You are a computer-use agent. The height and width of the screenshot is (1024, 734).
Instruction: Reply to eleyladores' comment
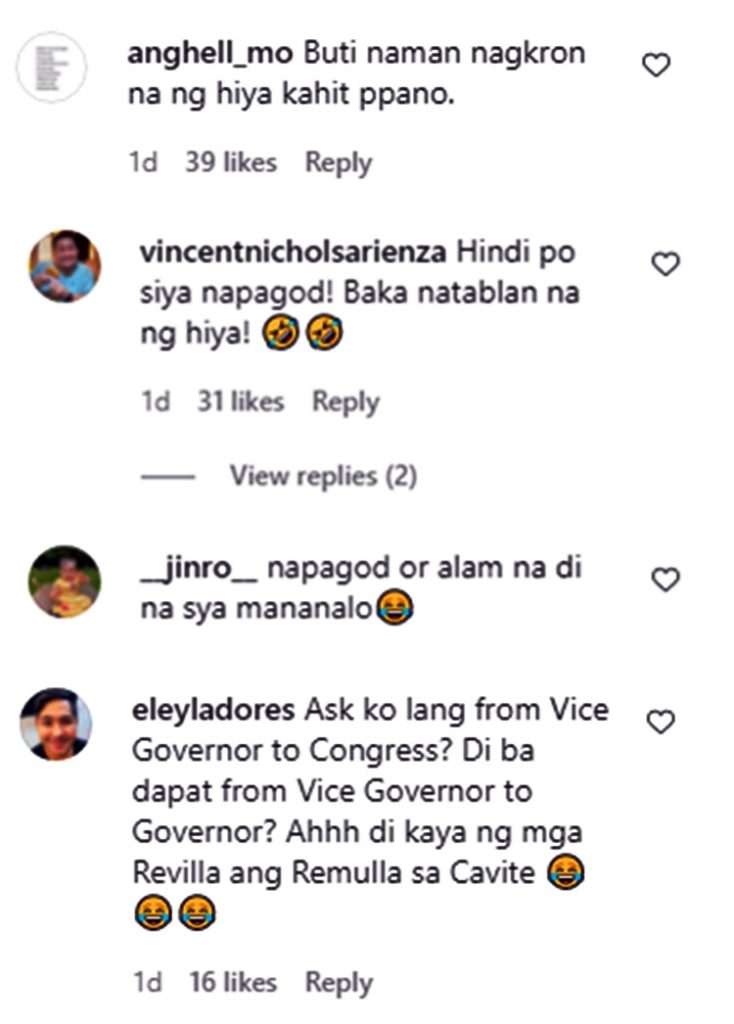[339, 982]
